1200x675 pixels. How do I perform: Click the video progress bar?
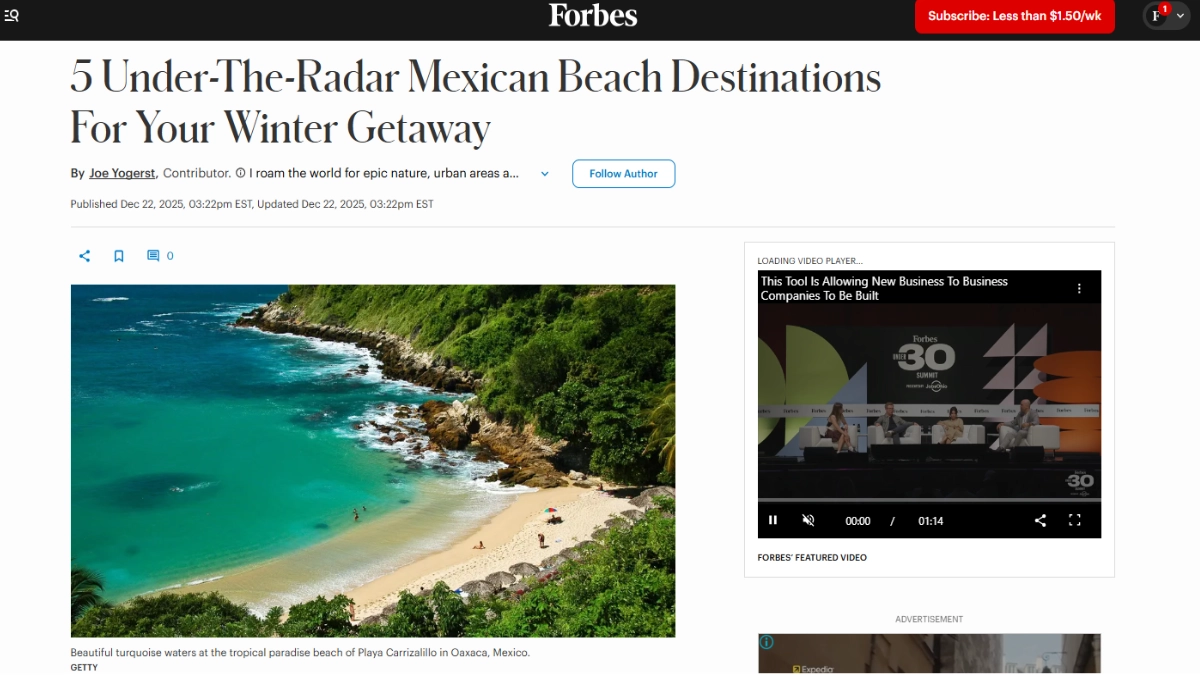click(x=929, y=500)
